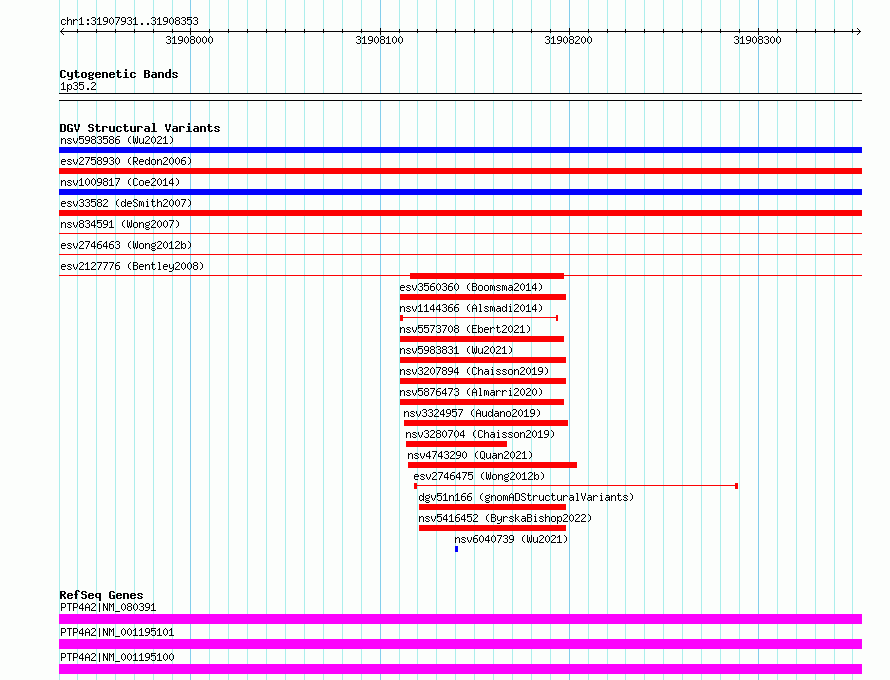Click the magenta bar of PTP4A2|NM_080391
Viewport: 890px width, 680px height.
pyautogui.click(x=460, y=619)
